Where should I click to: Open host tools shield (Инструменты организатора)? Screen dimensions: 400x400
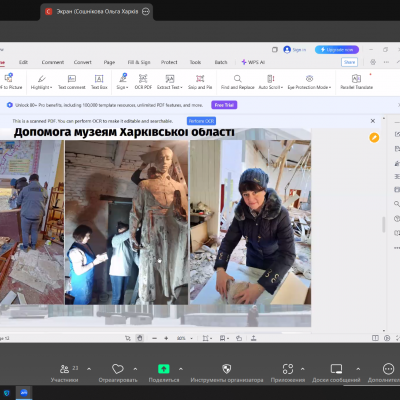click(227, 373)
